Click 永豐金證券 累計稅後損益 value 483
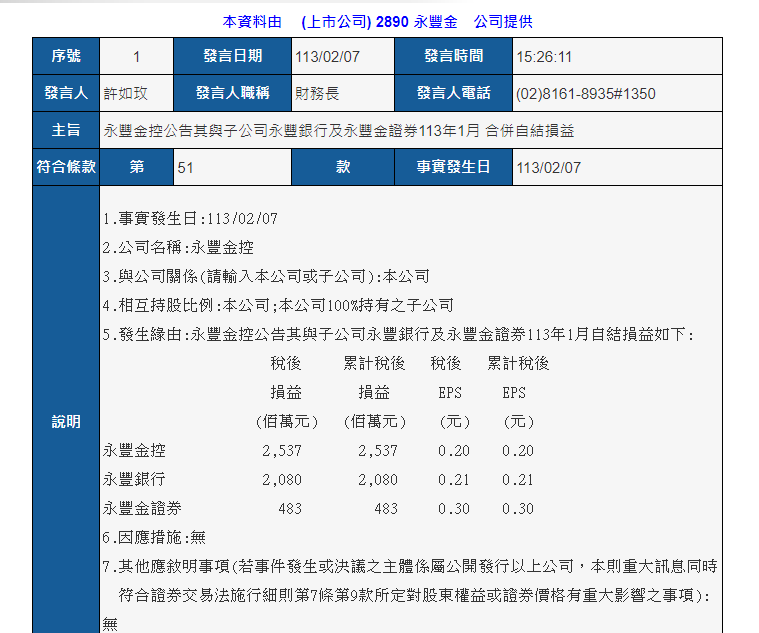 click(386, 509)
